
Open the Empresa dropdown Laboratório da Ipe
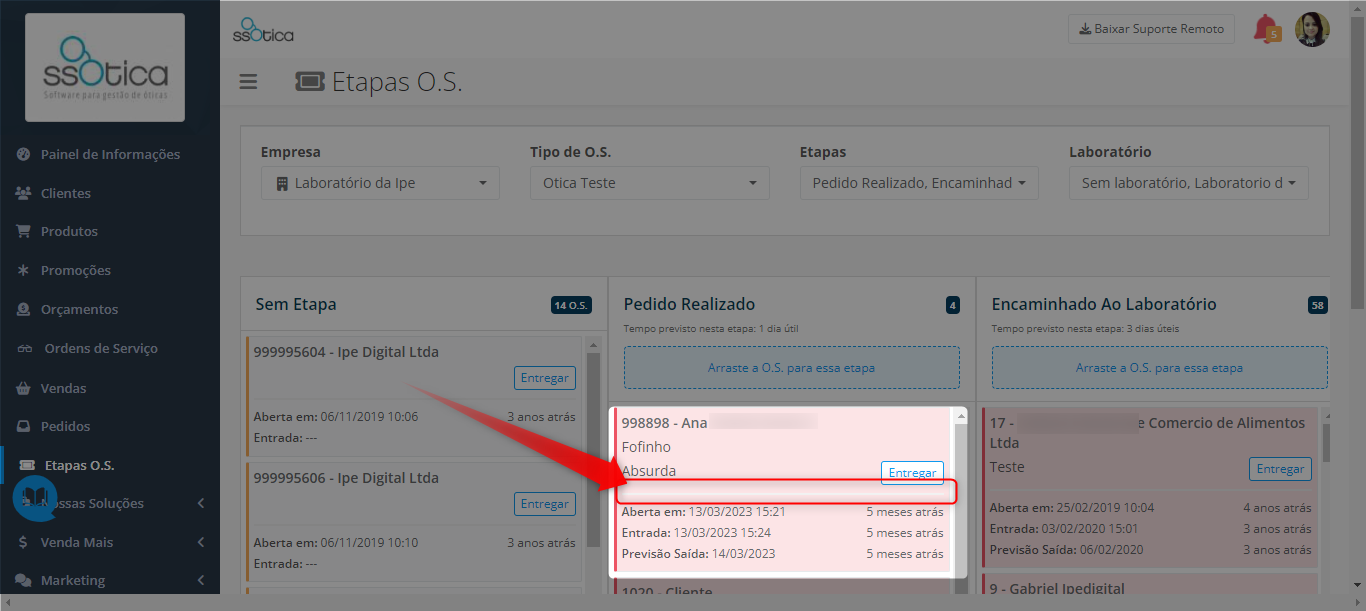(380, 183)
